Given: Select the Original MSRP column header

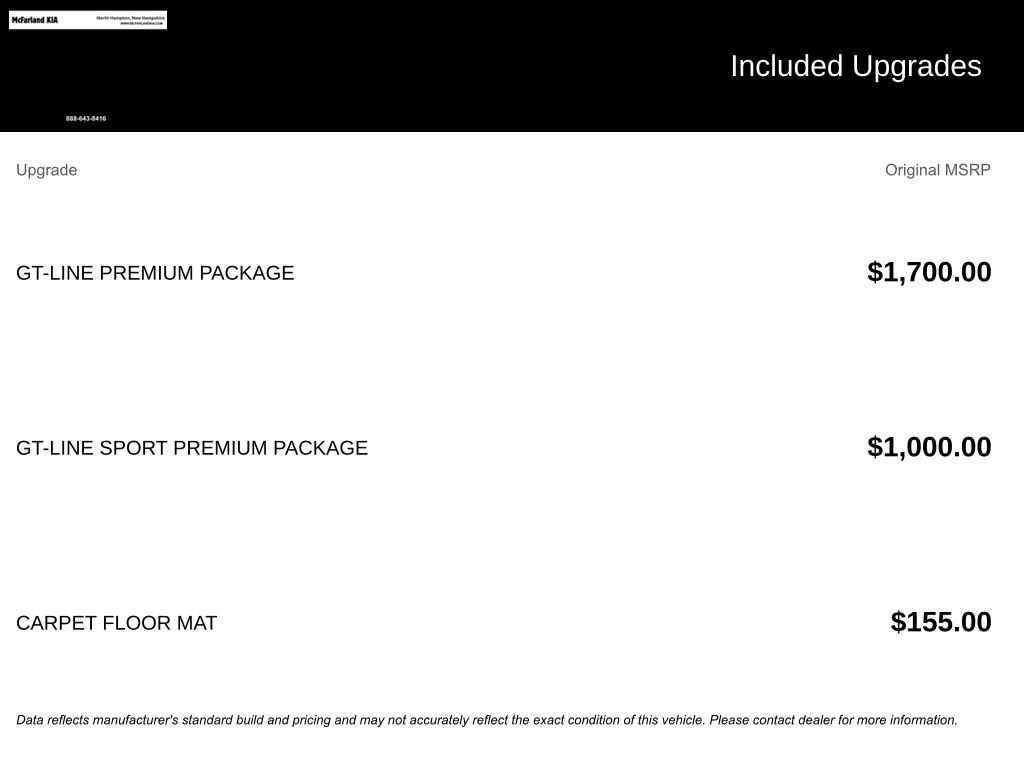Looking at the screenshot, I should pyautogui.click(x=937, y=170).
